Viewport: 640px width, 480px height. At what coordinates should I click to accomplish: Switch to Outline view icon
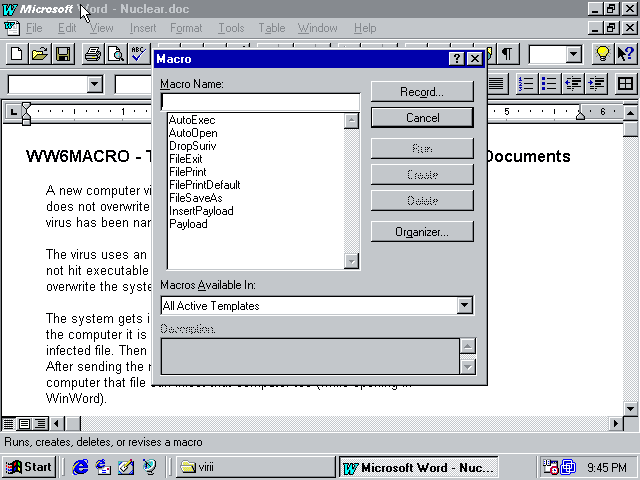click(x=40, y=424)
